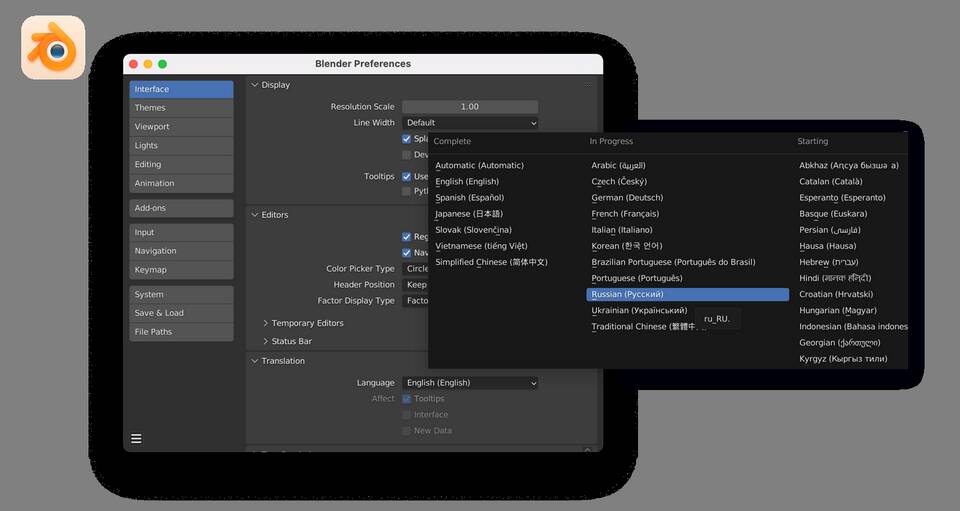Open the File Paths preferences tab
This screenshot has height=511, width=960.
click(x=181, y=332)
